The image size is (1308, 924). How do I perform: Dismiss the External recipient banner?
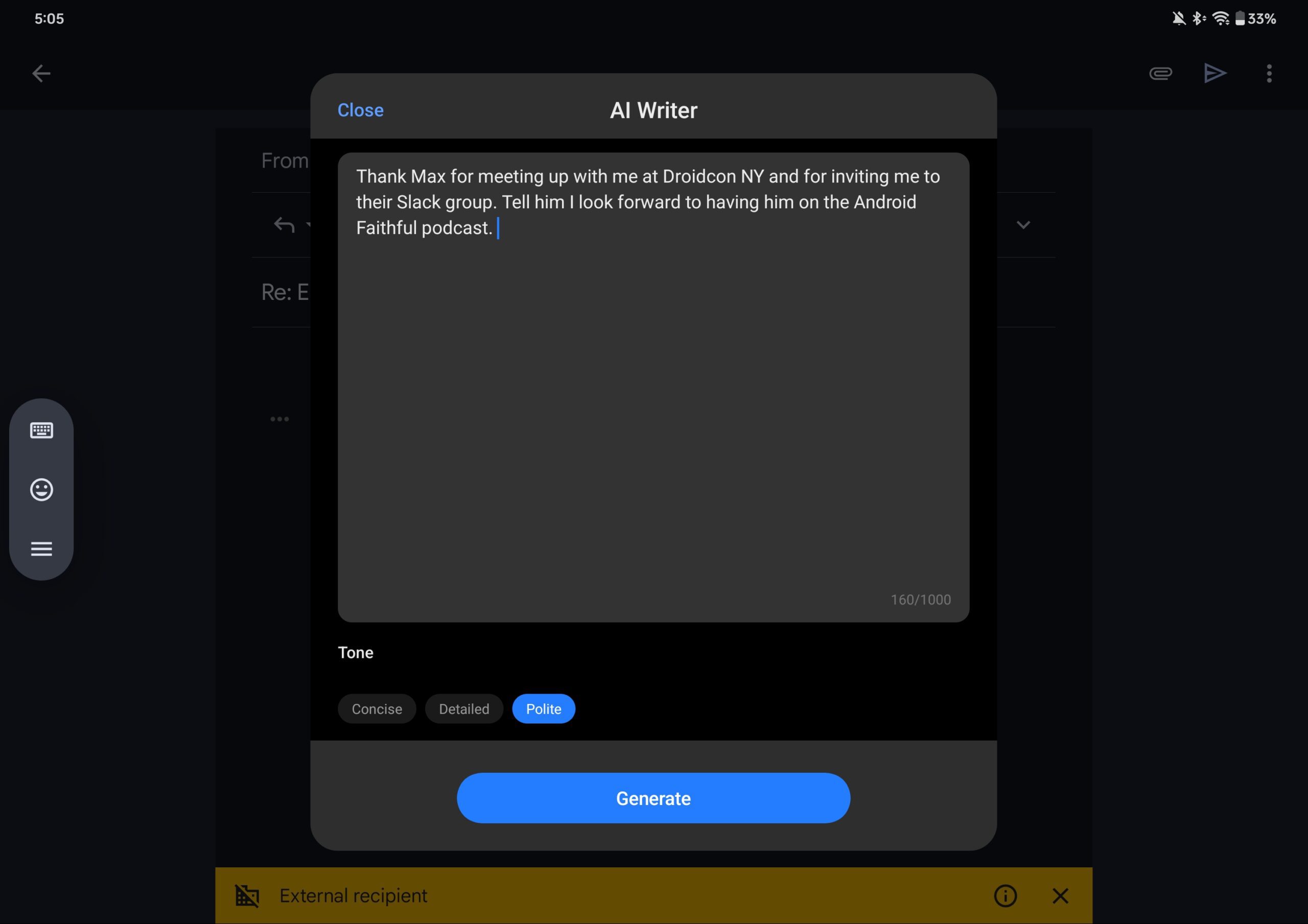[1060, 895]
